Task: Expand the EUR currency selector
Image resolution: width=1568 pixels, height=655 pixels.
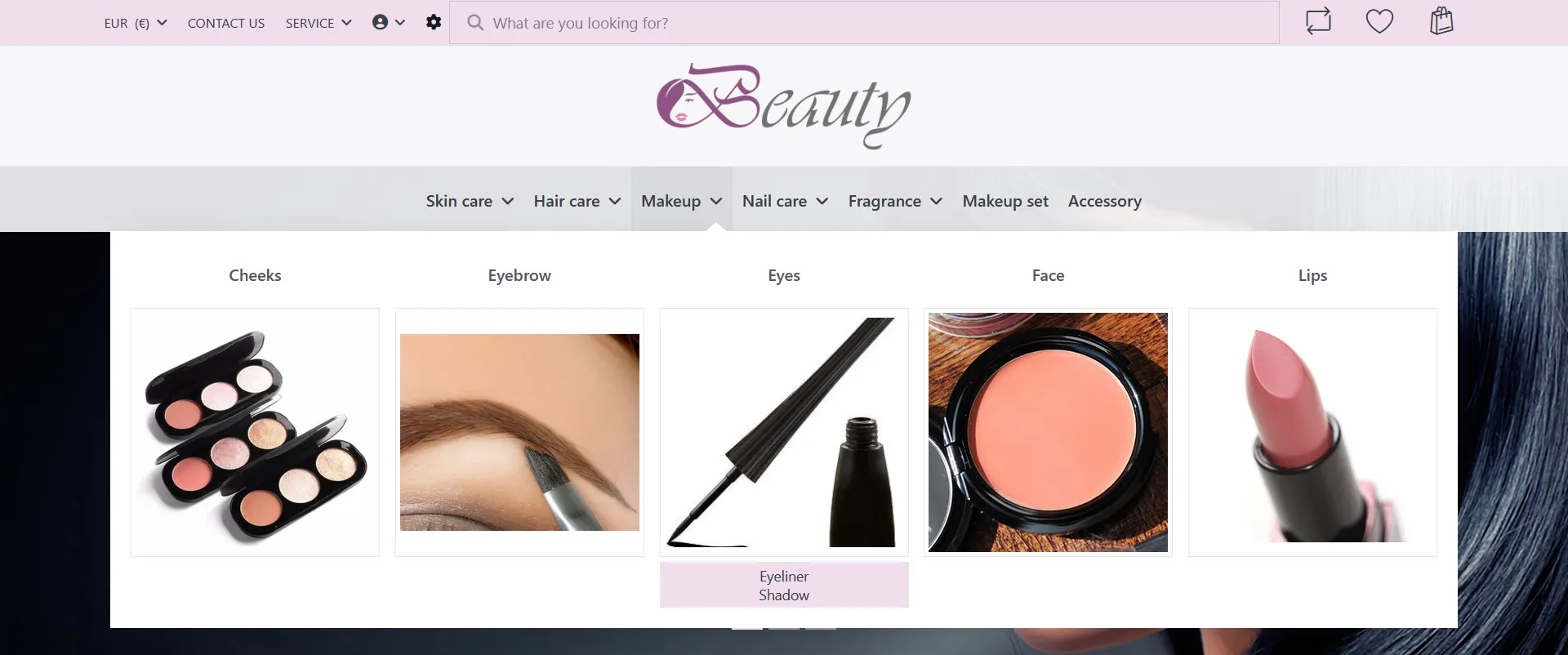Action: [x=136, y=23]
